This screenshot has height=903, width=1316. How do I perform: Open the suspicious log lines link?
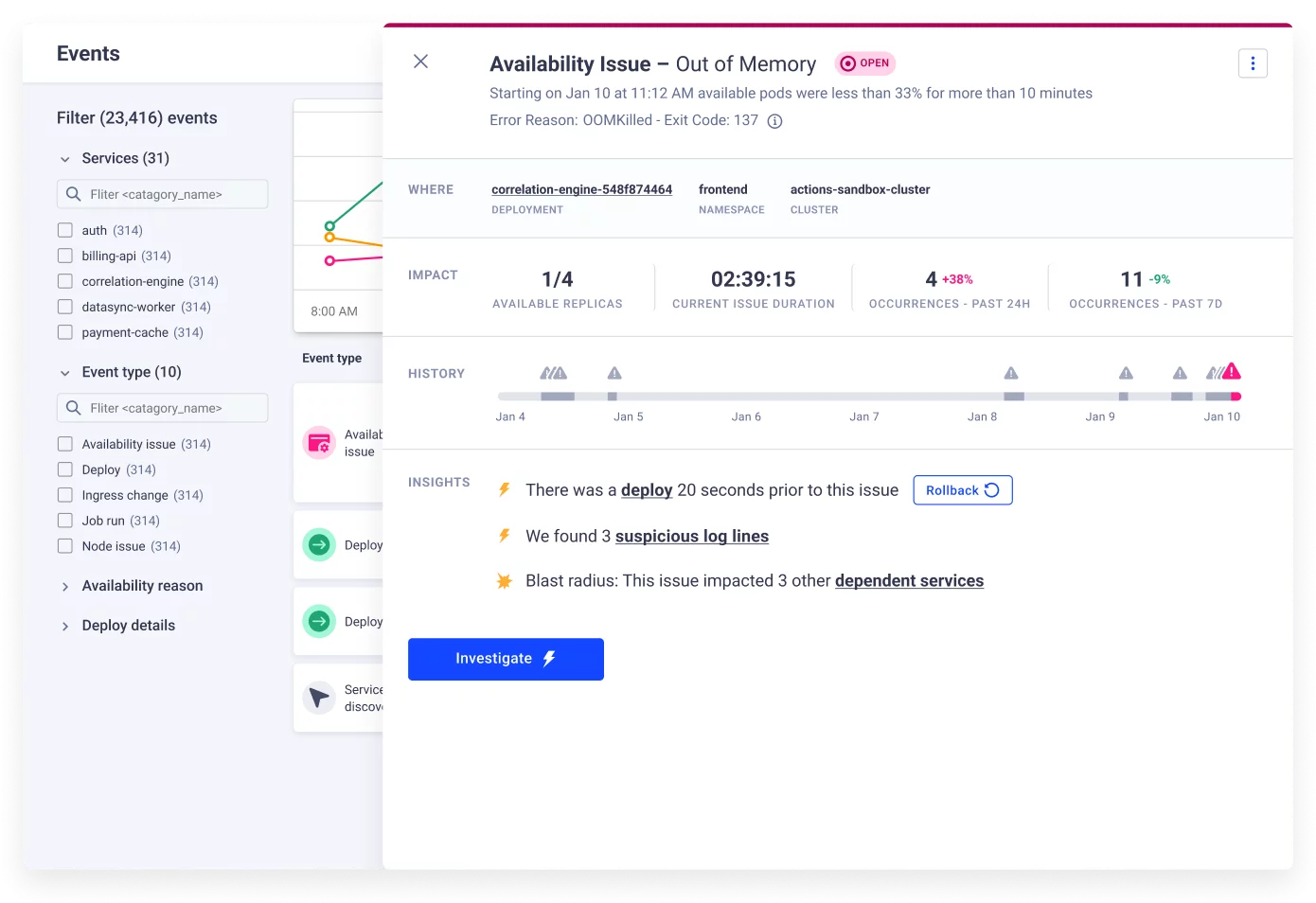(692, 537)
